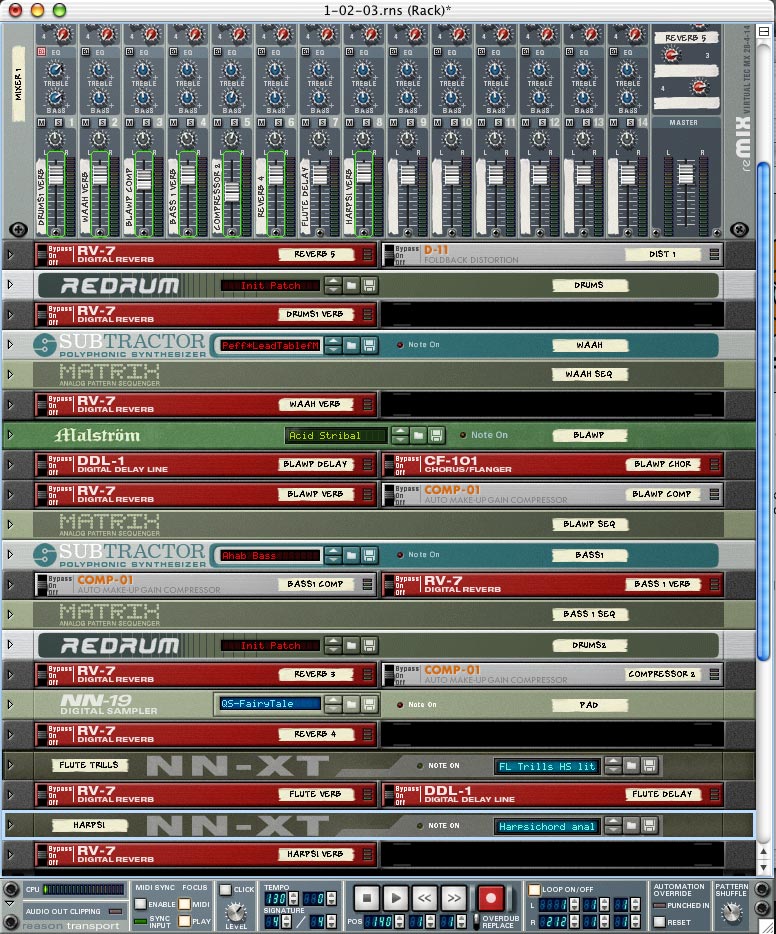This screenshot has height=934, width=776.
Task: Save the Ahab Bass patch
Action: [370, 556]
